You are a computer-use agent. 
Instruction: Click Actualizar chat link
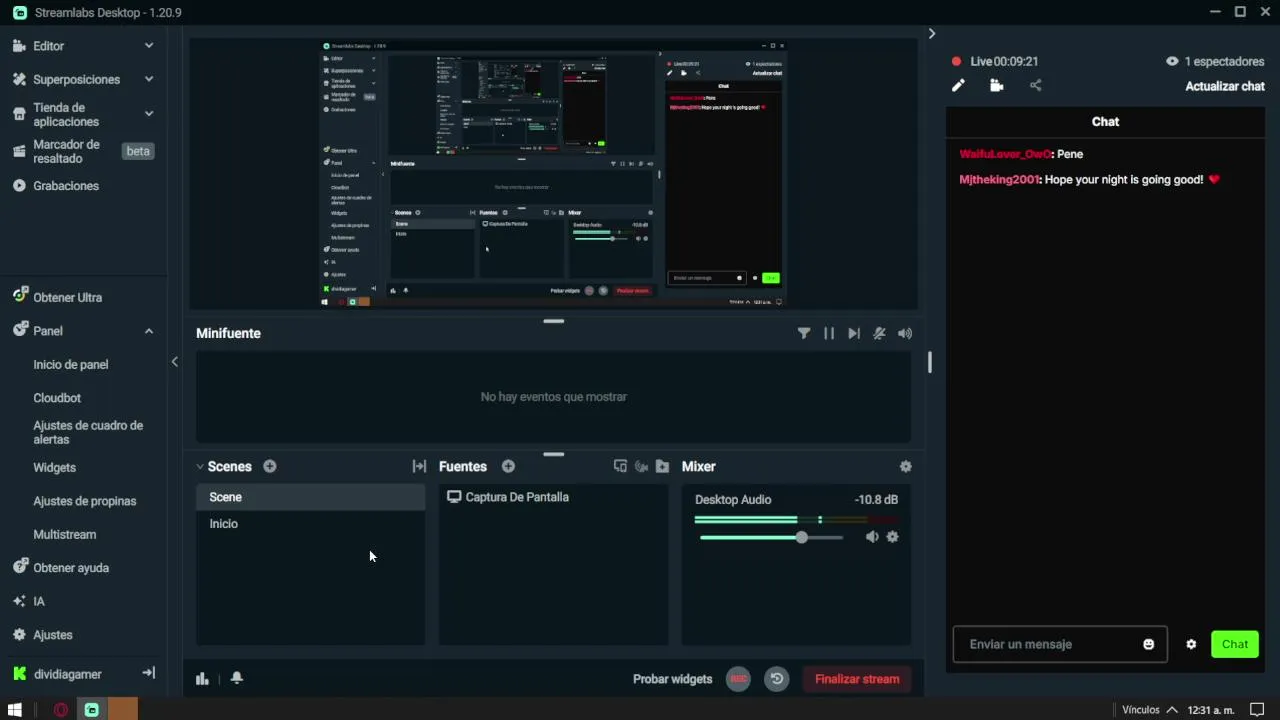pos(1225,86)
